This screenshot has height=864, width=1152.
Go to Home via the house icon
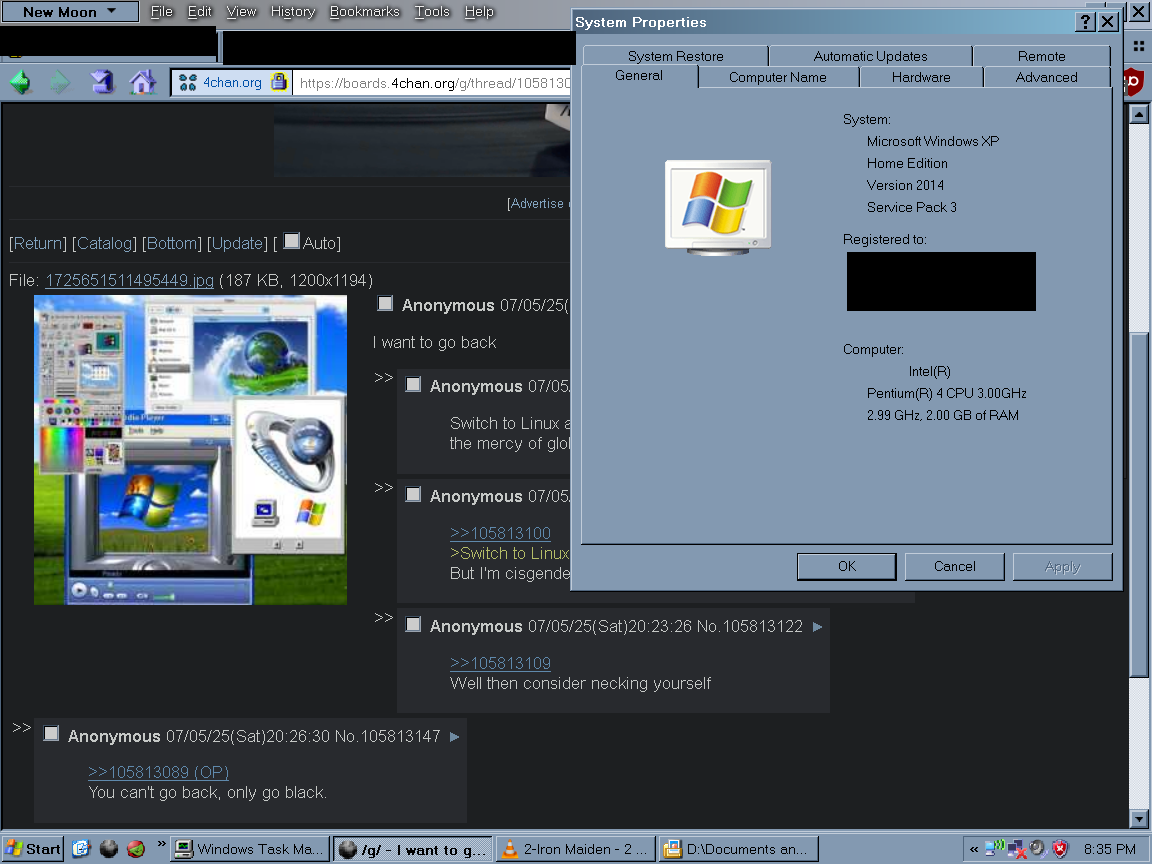point(143,82)
